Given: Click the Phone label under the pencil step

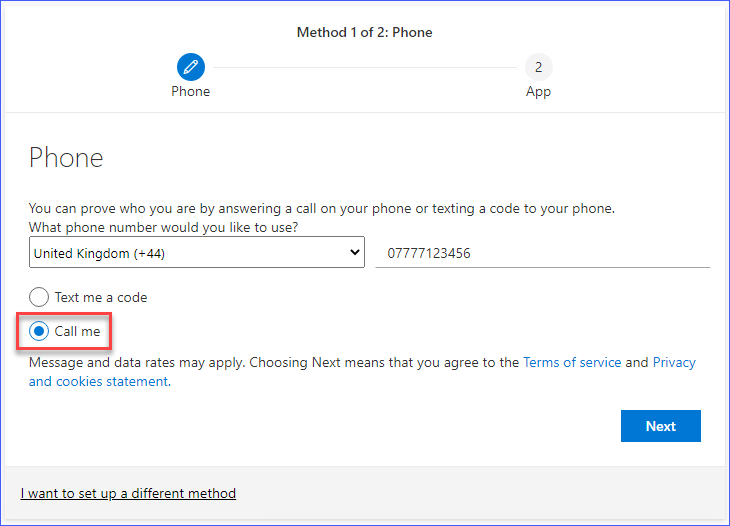Looking at the screenshot, I should tap(190, 91).
